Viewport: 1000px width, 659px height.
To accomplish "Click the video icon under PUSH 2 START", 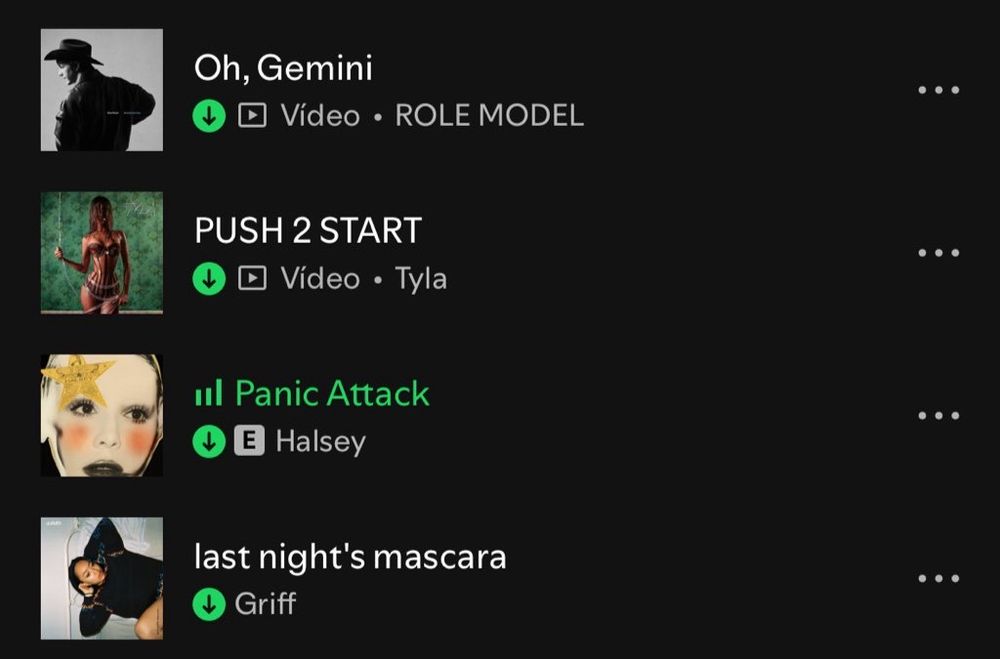I will [253, 278].
